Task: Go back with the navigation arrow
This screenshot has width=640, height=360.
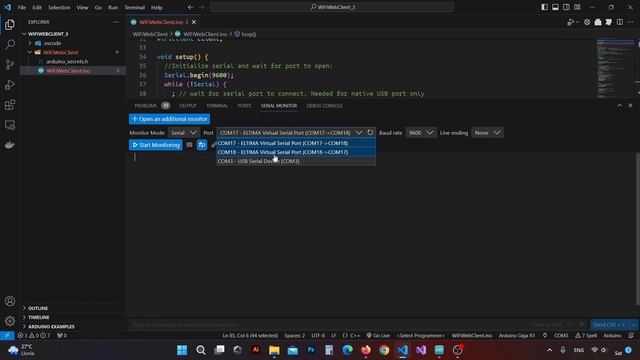Action: 190,7
